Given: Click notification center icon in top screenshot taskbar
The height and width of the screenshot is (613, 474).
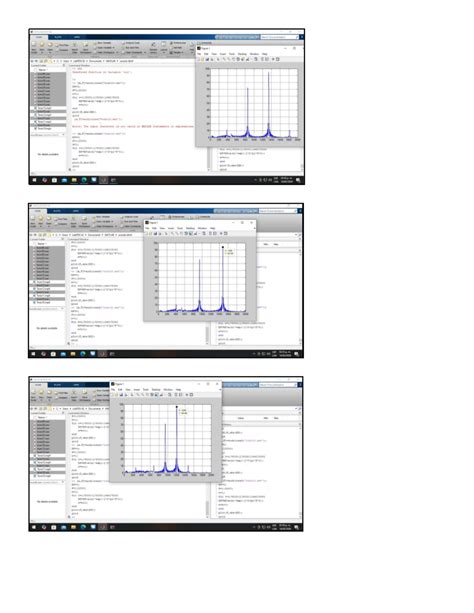Looking at the screenshot, I should pyautogui.click(x=298, y=180).
